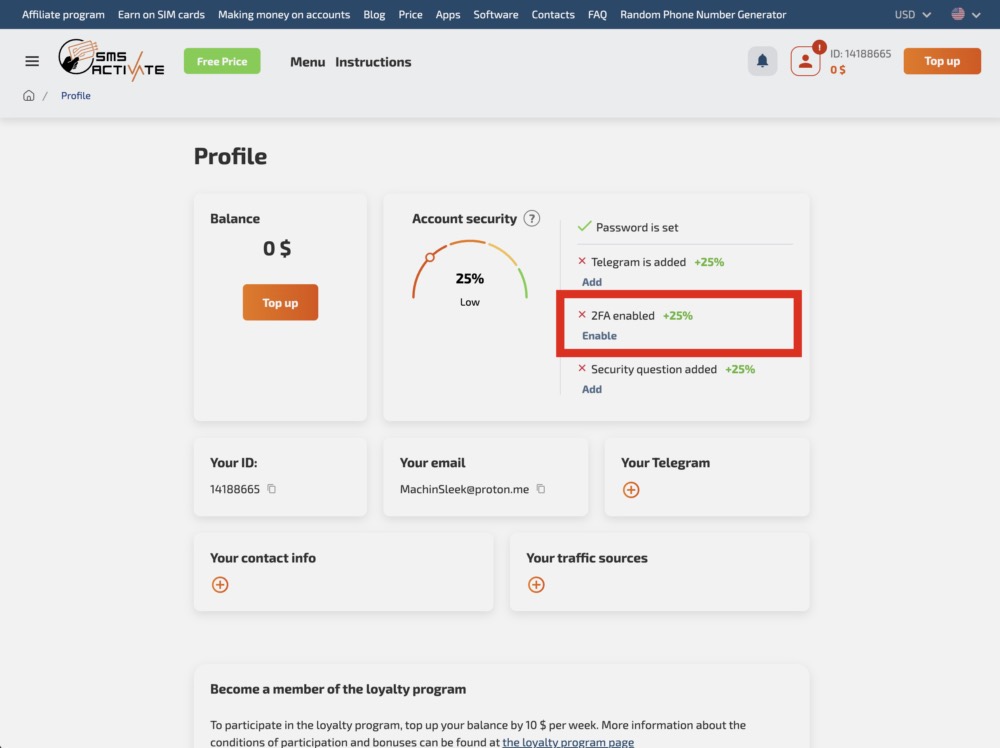
Task: Click Enable under 2FA enabled
Action: [599, 335]
